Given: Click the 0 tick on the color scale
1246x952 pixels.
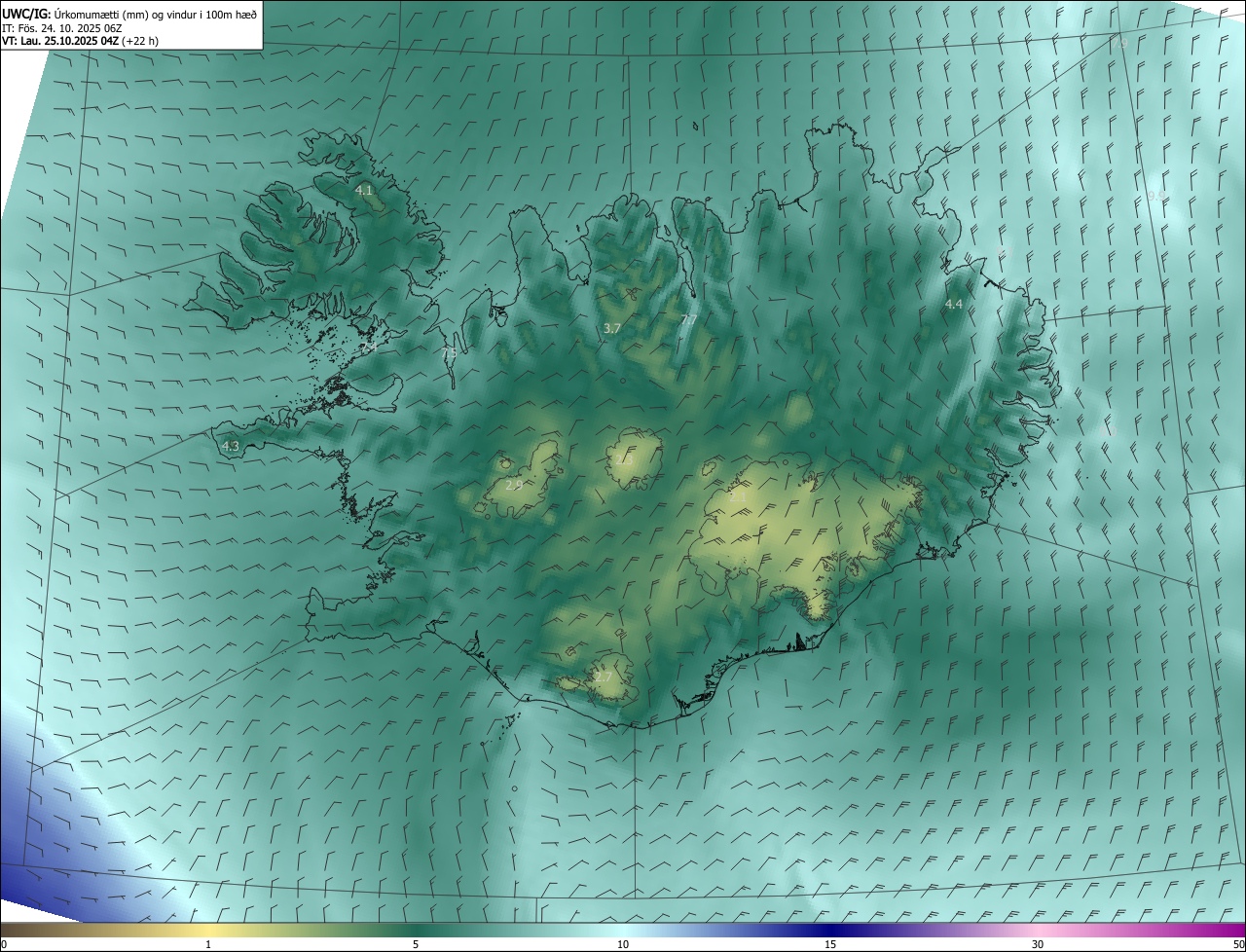Looking at the screenshot, I should click(4, 944).
